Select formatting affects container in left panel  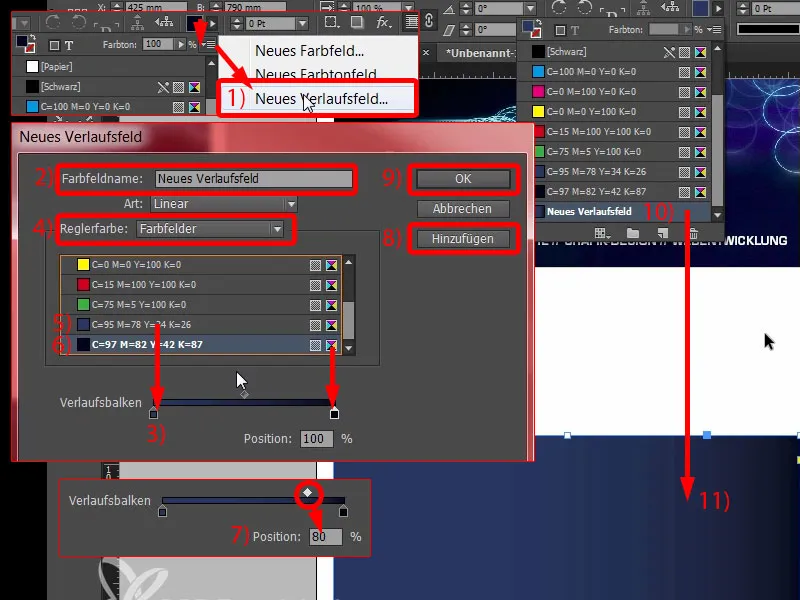[x=54, y=45]
